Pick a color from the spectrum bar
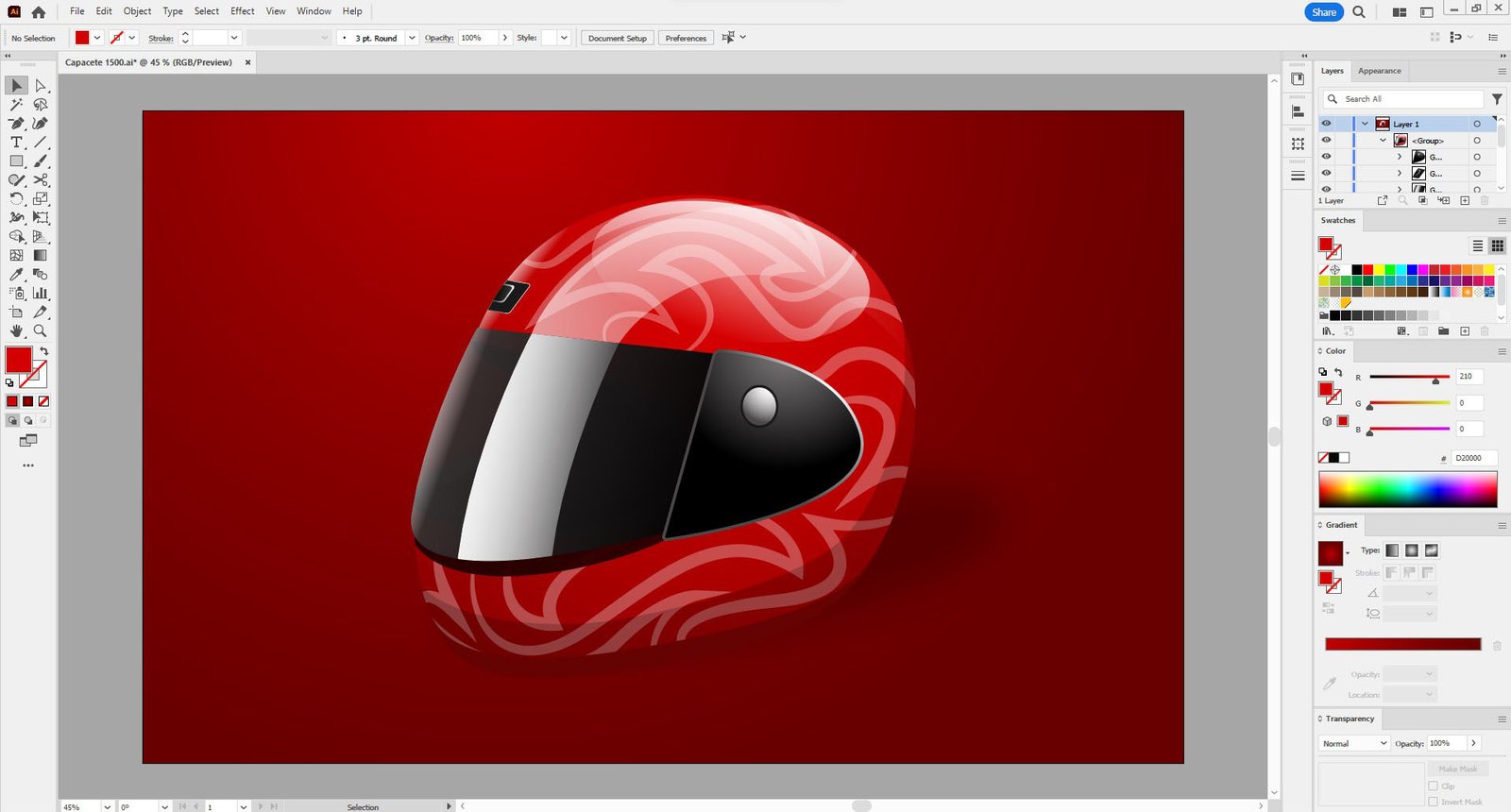The image size is (1511, 812). (1408, 490)
